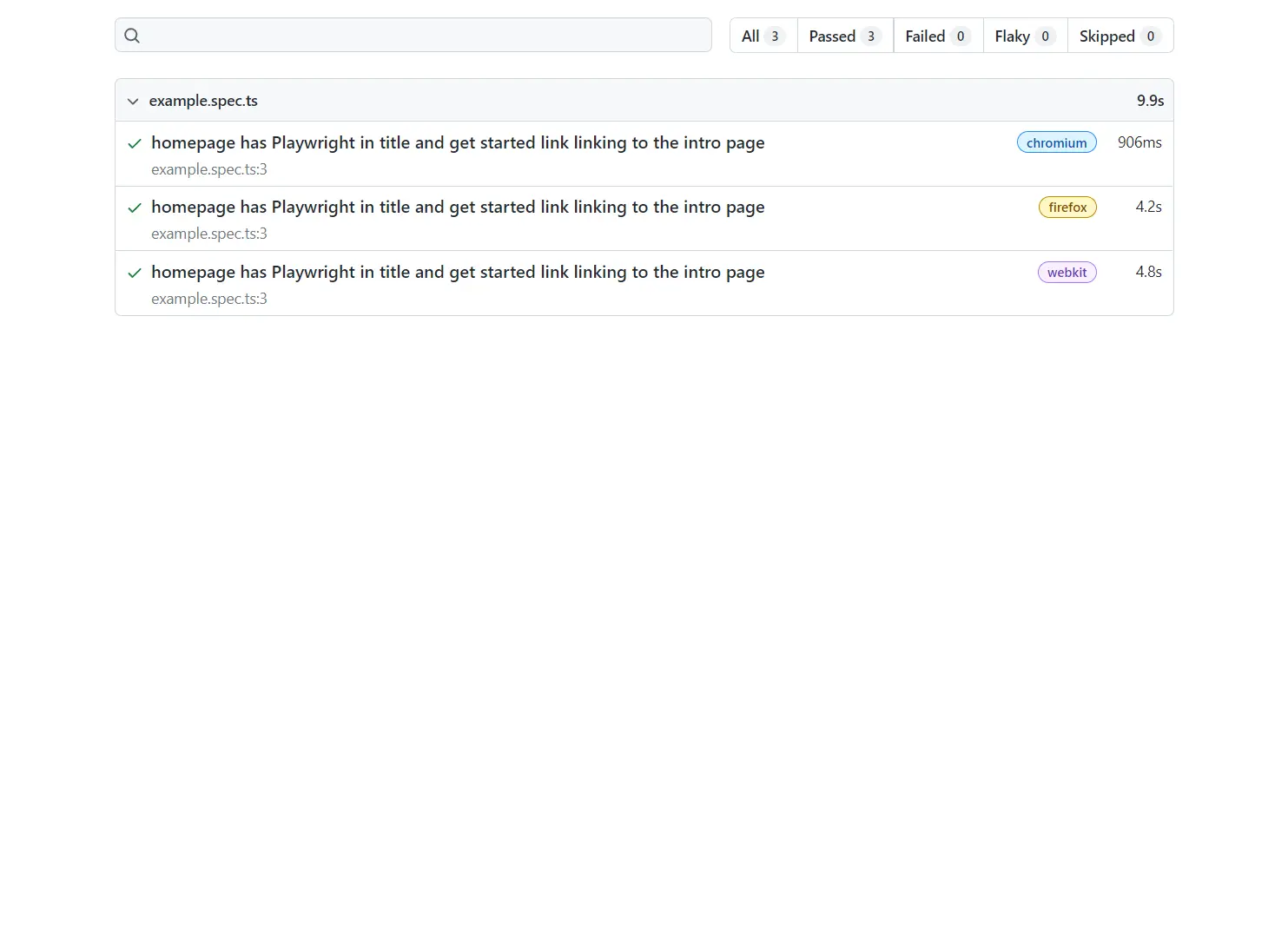Click the 9.9s total duration
The width and height of the screenshot is (1288, 936).
pyautogui.click(x=1150, y=101)
